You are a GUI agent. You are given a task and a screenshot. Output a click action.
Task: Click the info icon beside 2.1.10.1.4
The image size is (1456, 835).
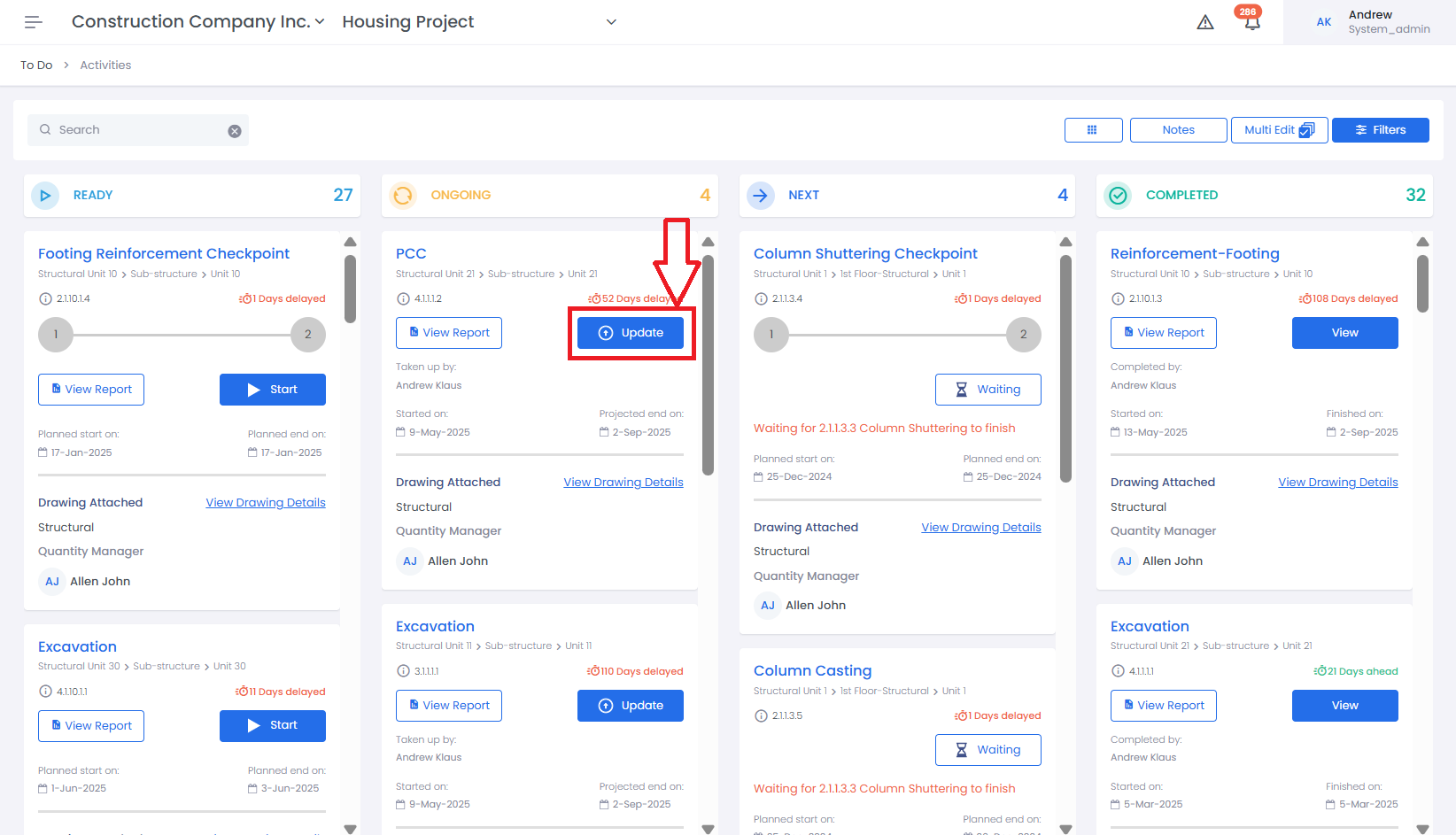click(x=45, y=299)
